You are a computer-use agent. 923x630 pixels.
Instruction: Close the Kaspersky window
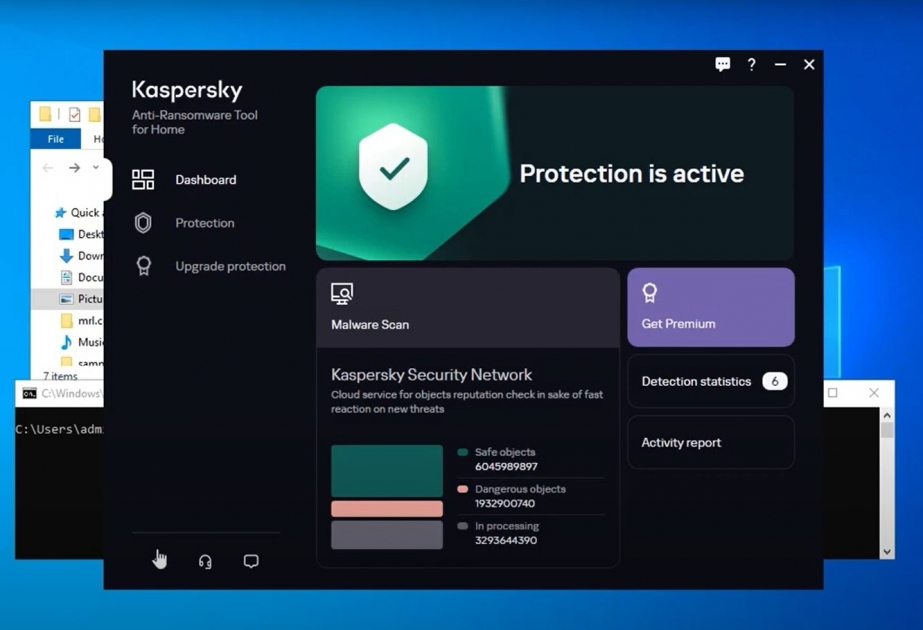pyautogui.click(x=809, y=64)
